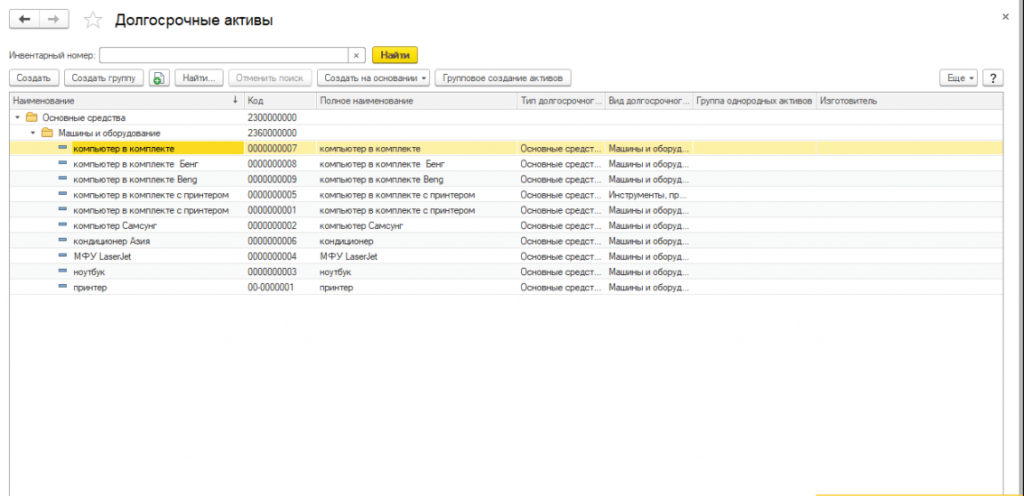Click the Основные средства folder icon

[x=32, y=117]
